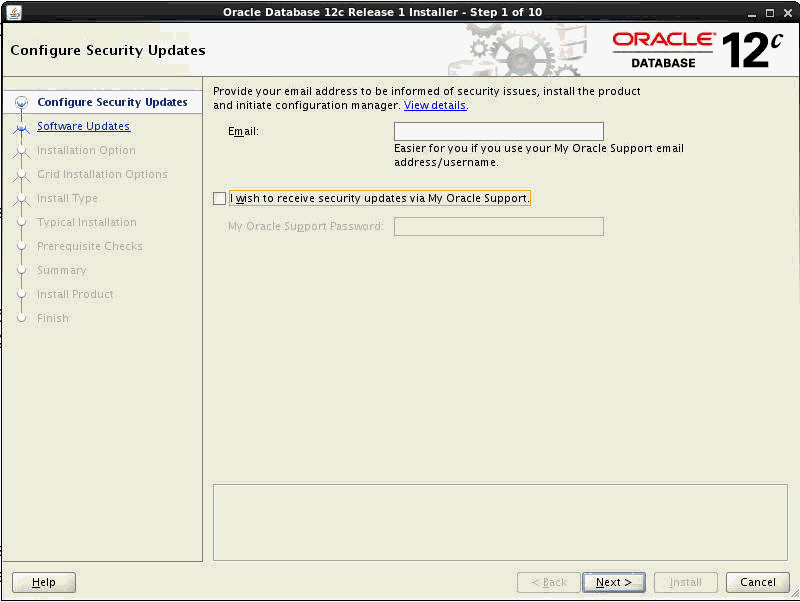Viewport: 800px width, 602px height.
Task: Click the Summary step icon
Action: click(x=22, y=270)
